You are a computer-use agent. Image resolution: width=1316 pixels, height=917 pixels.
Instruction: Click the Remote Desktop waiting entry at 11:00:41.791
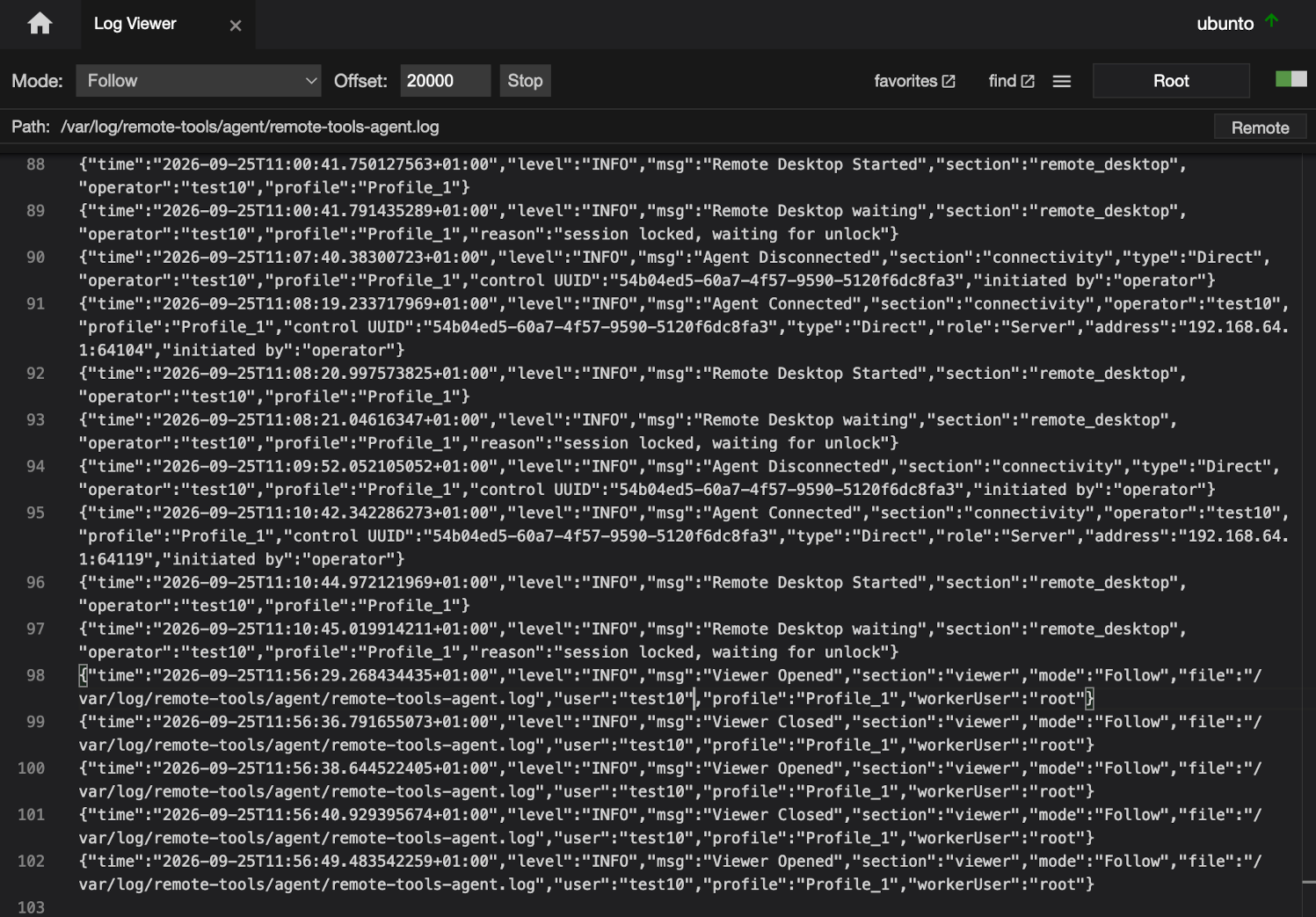[x=633, y=222]
